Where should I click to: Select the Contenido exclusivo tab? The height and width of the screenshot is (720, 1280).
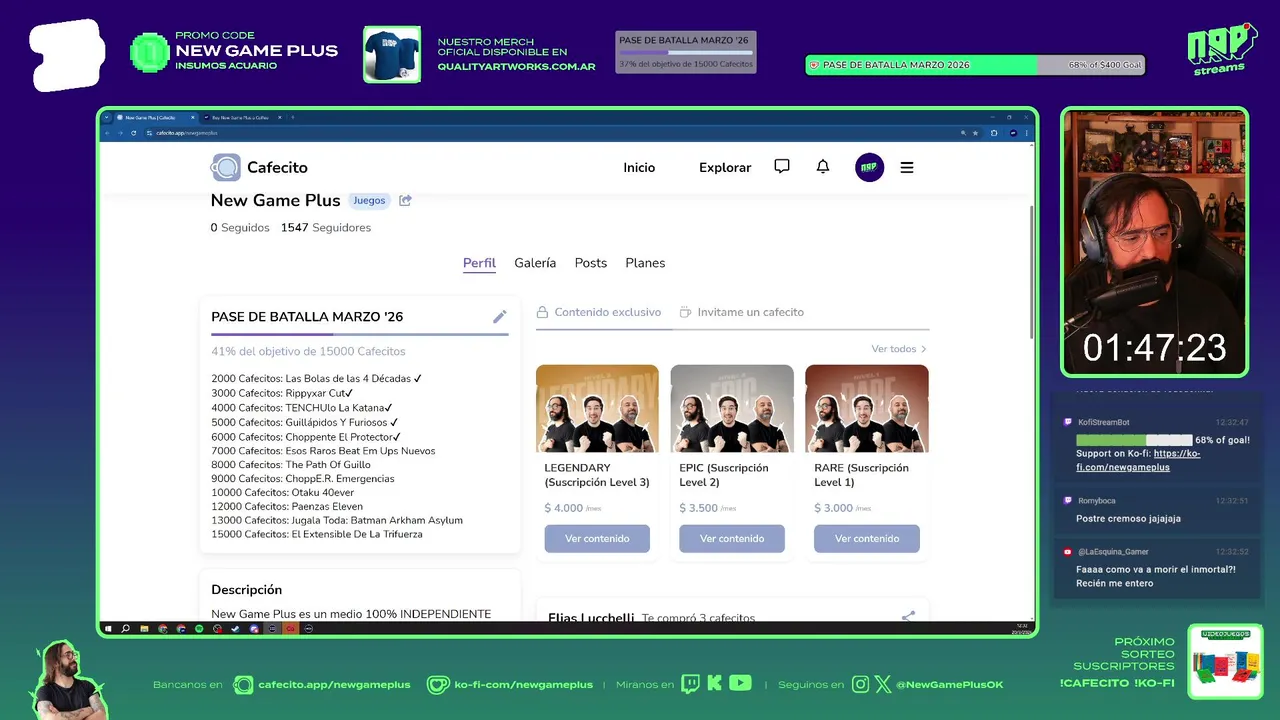click(599, 312)
